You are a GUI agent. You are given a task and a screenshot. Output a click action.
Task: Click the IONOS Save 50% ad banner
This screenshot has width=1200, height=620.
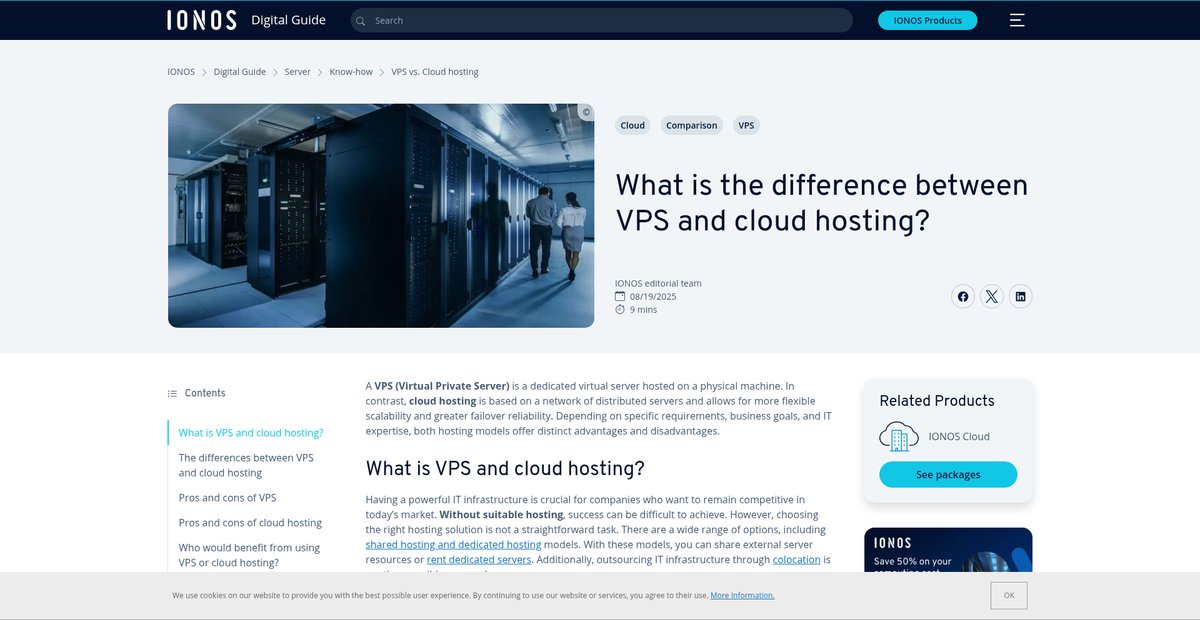pos(948,550)
